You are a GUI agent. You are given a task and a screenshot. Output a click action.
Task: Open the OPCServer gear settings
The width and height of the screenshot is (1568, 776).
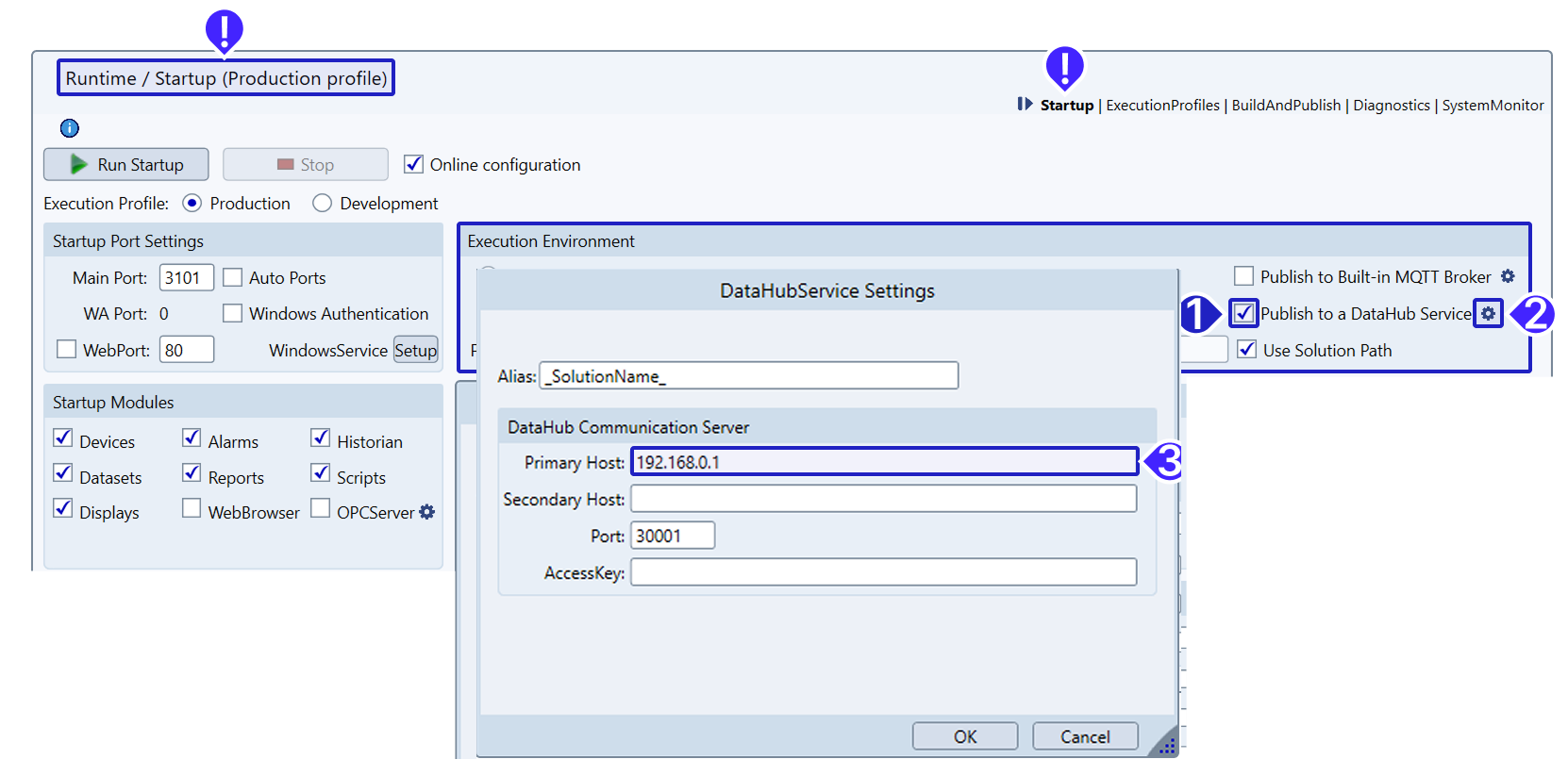[x=427, y=512]
